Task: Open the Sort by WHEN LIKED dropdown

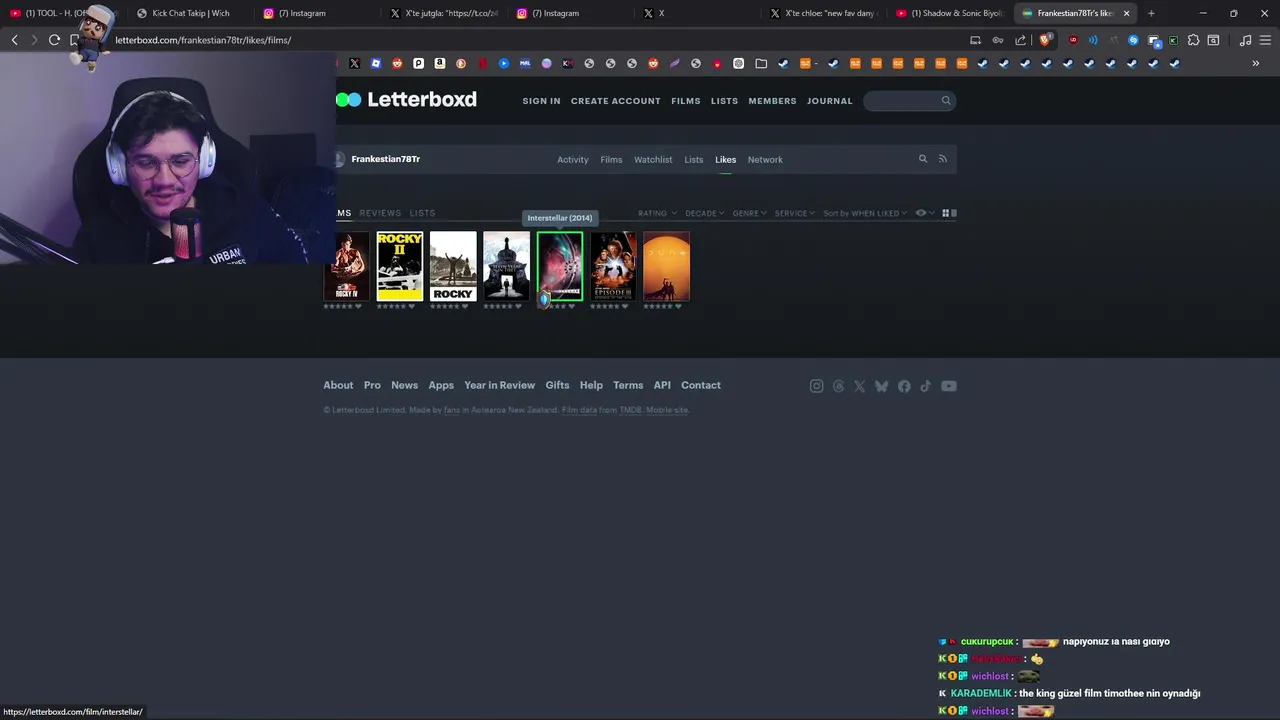Action: click(865, 213)
